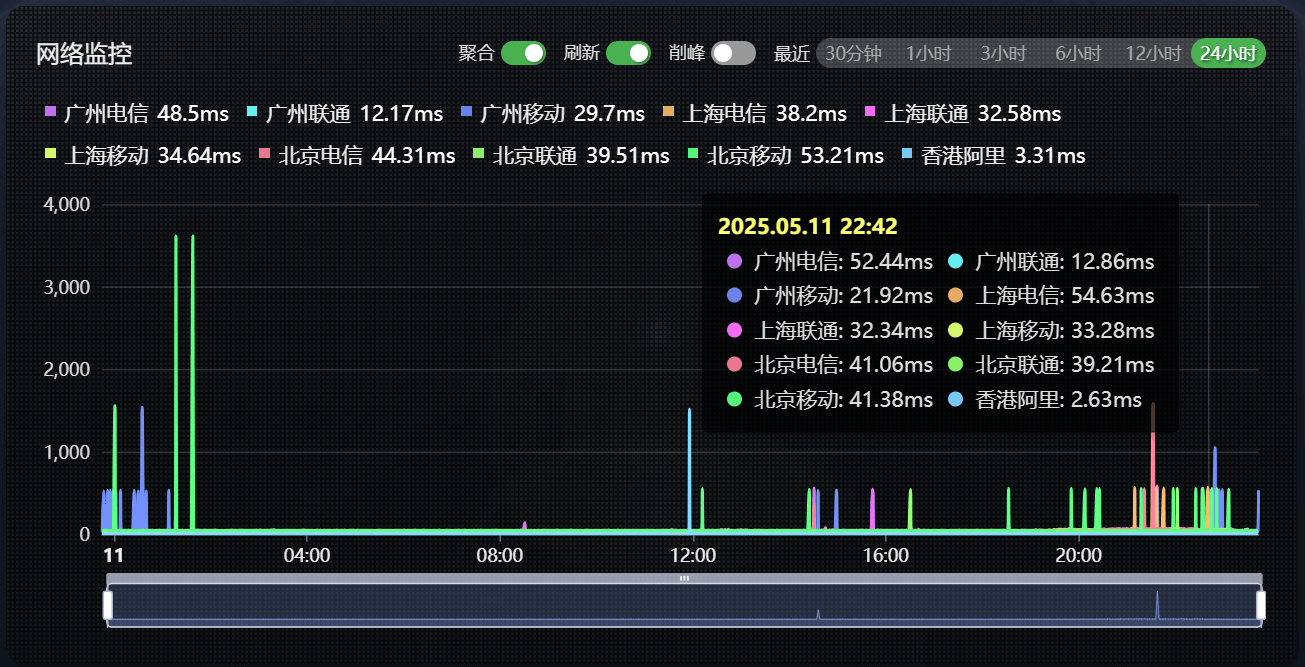
Task: Select the 6小时 time range
Action: pyautogui.click(x=1078, y=53)
